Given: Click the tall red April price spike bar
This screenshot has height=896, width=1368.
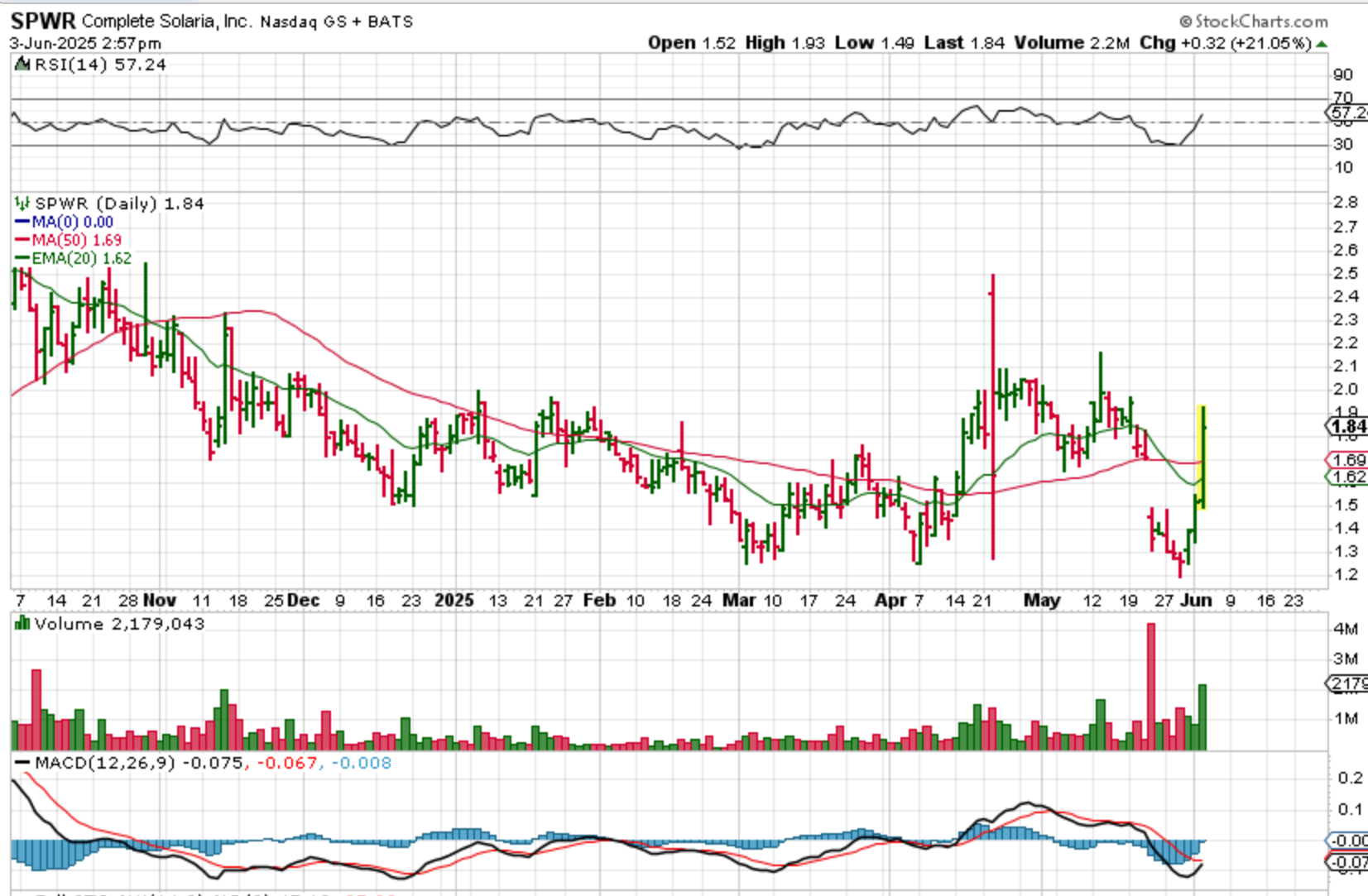Looking at the screenshot, I should click(x=992, y=417).
